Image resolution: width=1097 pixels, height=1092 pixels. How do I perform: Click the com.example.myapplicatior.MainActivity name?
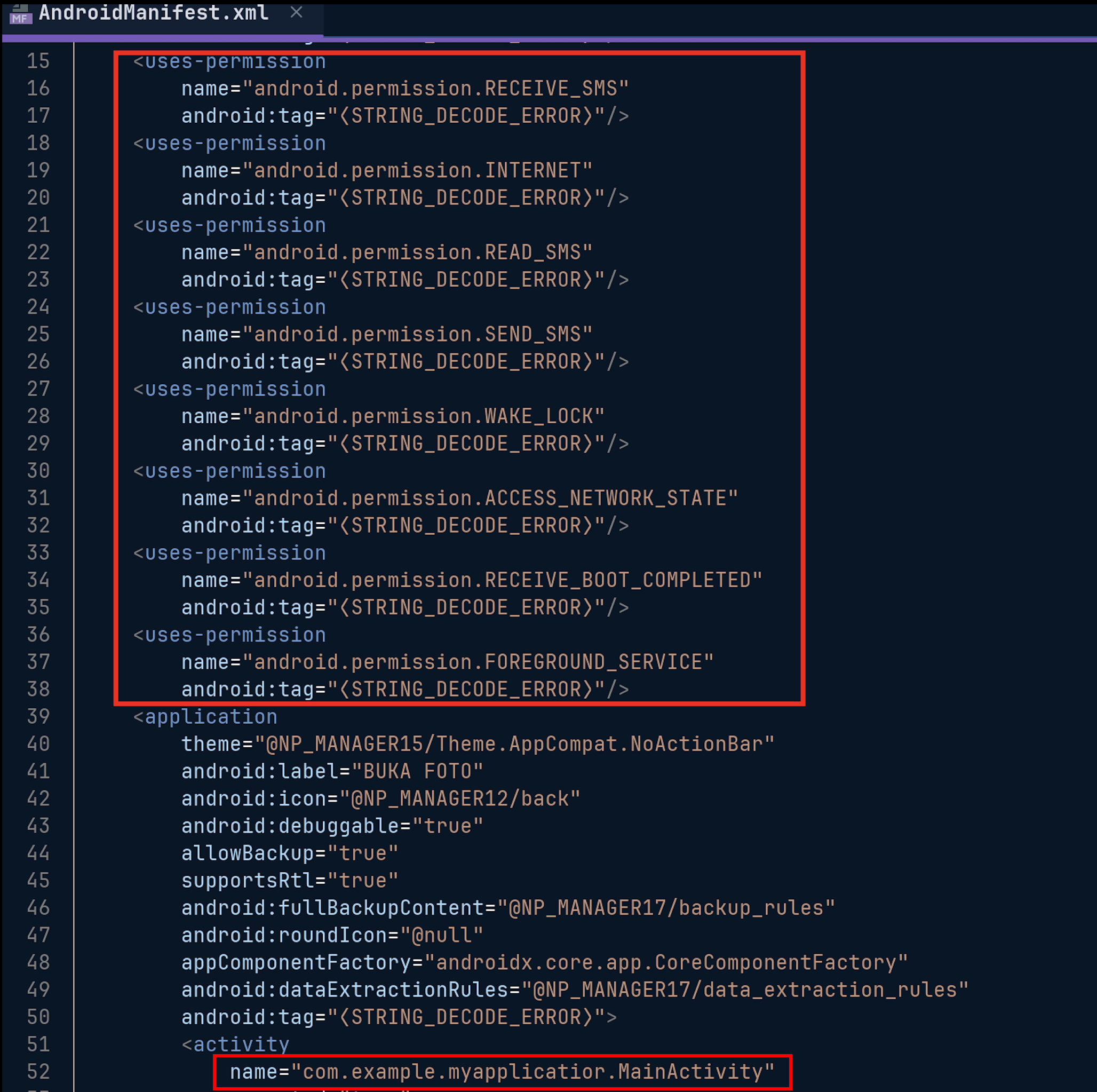532,1072
